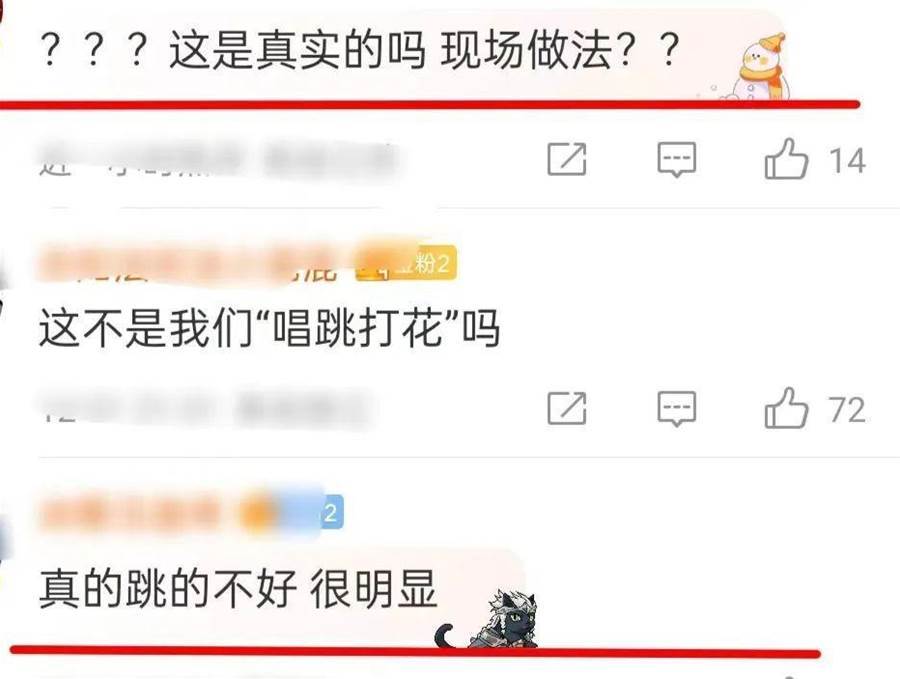
Task: Like the comment with 72 likes
Action: (x=786, y=408)
